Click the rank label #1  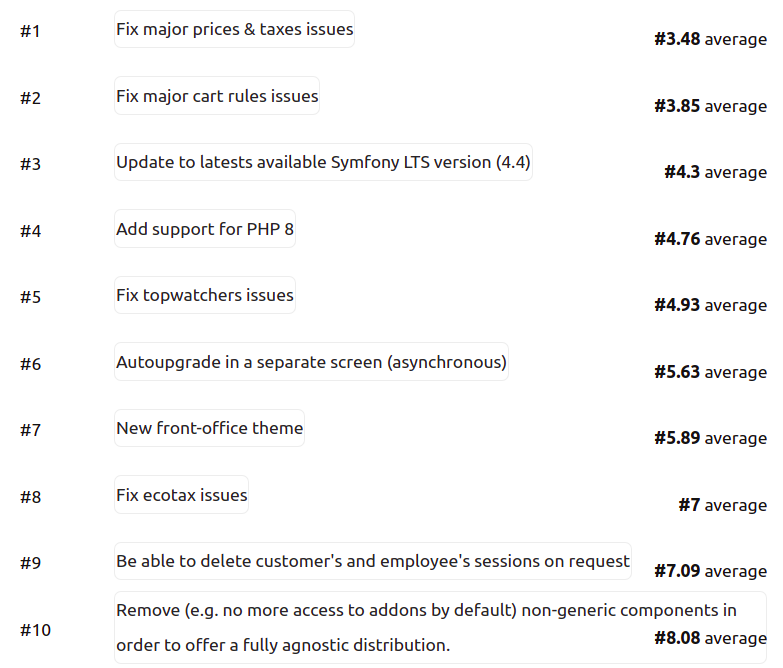(x=30, y=31)
